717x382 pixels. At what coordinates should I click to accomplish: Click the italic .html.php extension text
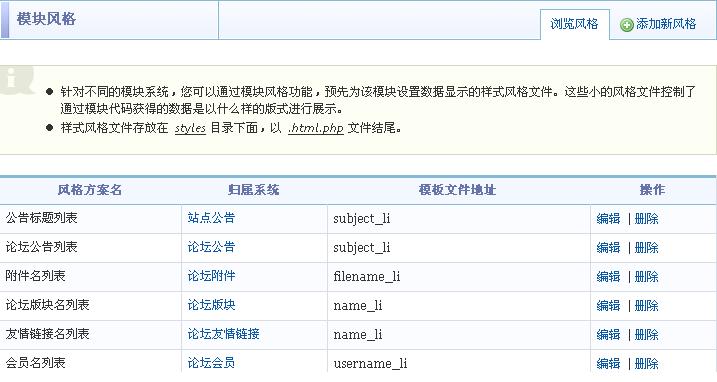[x=316, y=128]
